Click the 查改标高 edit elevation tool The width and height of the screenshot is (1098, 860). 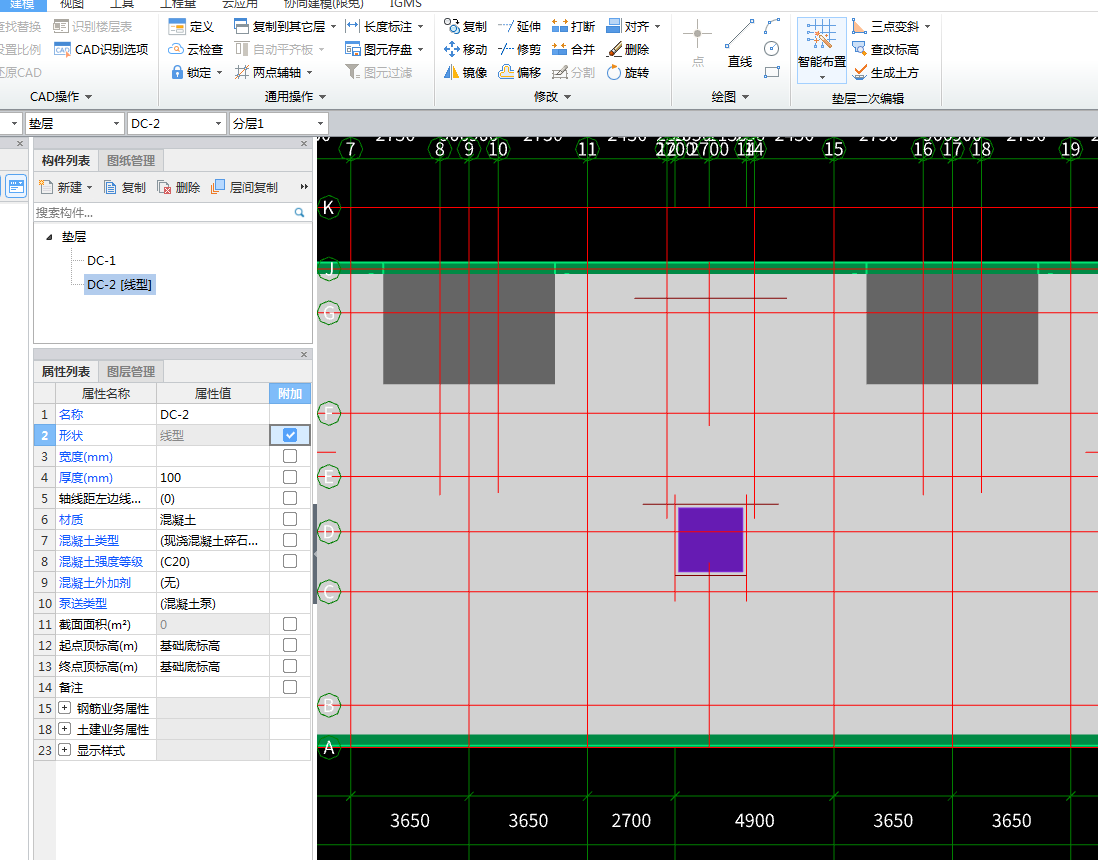(x=885, y=50)
